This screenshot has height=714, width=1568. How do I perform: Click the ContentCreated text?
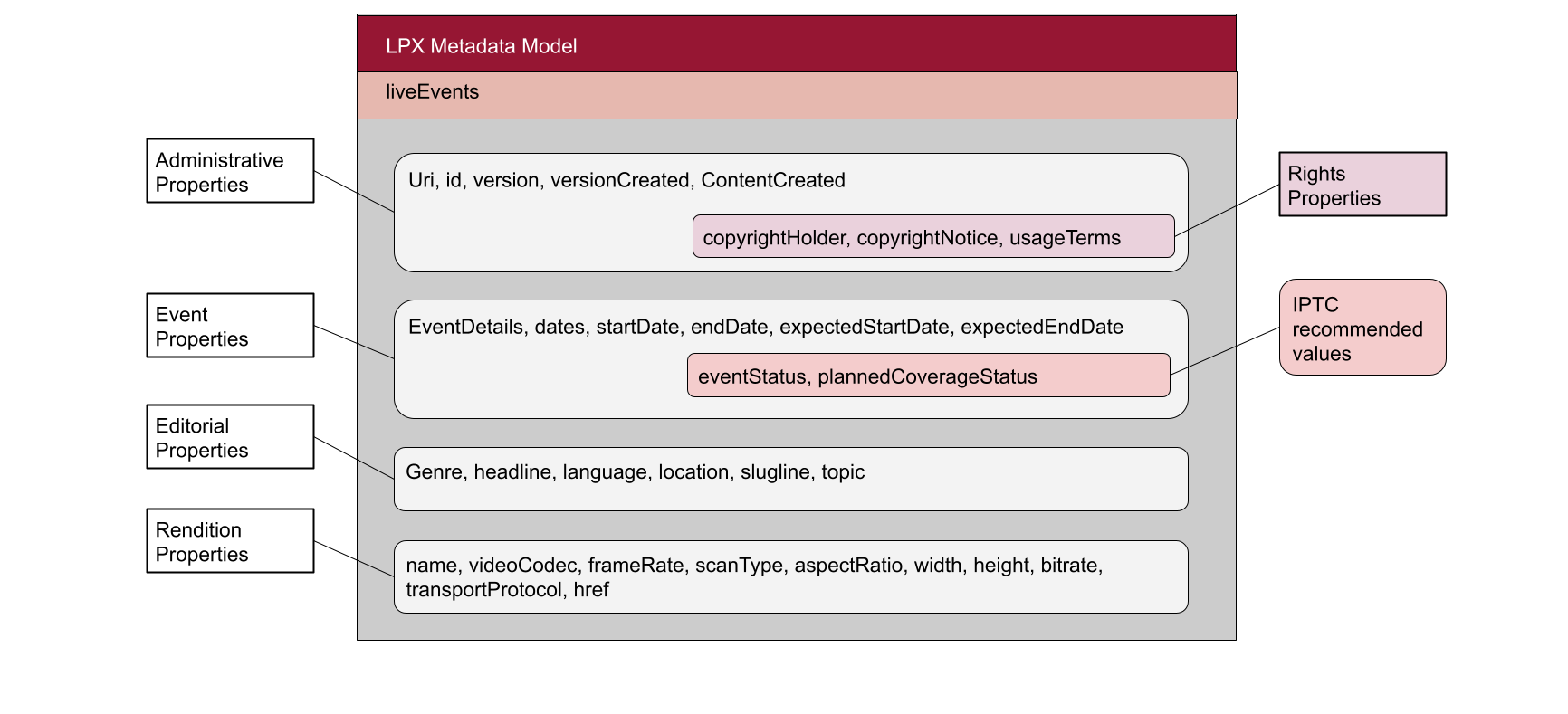tap(772, 181)
